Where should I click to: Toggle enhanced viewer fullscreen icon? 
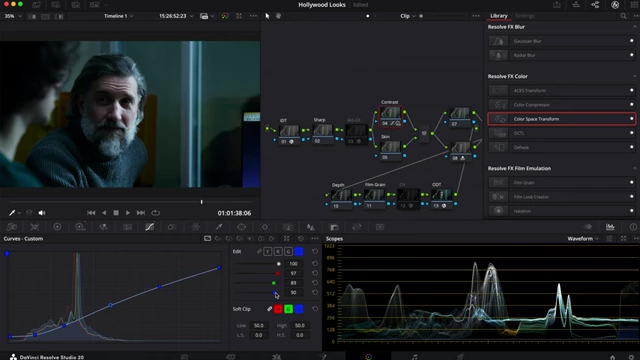tap(239, 16)
